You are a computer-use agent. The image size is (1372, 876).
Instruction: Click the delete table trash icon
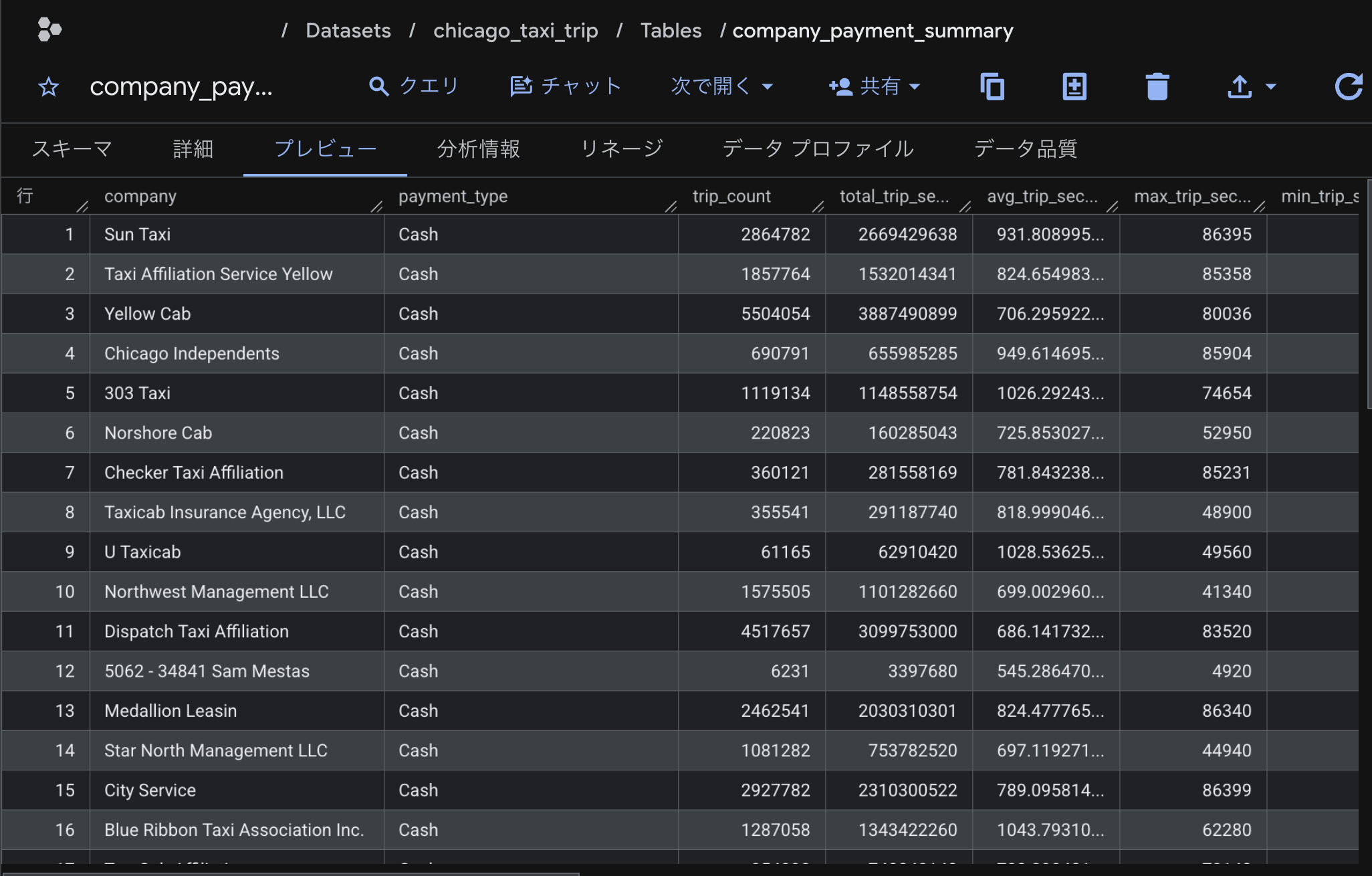[1157, 87]
